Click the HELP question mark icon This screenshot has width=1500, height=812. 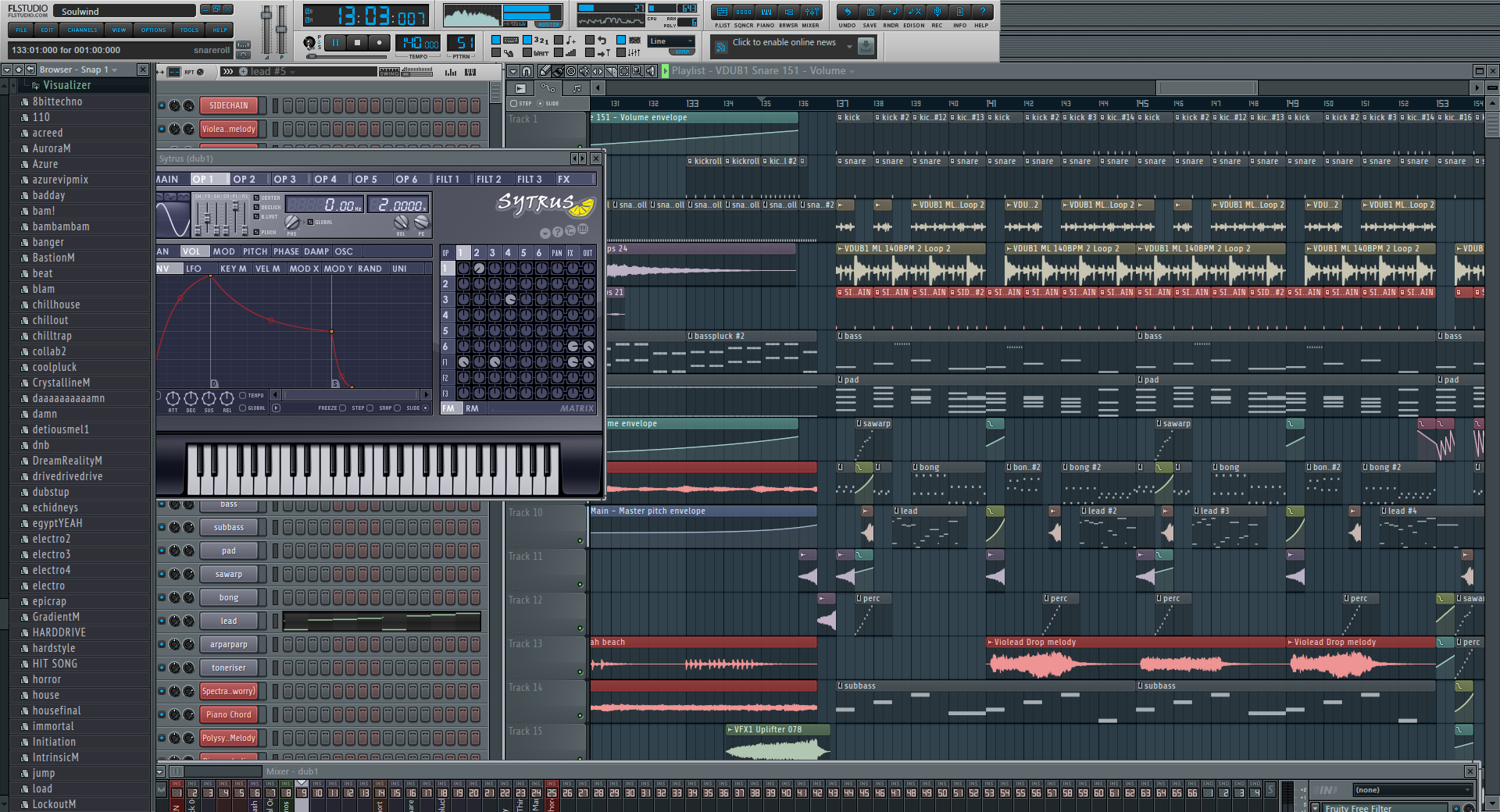(982, 12)
